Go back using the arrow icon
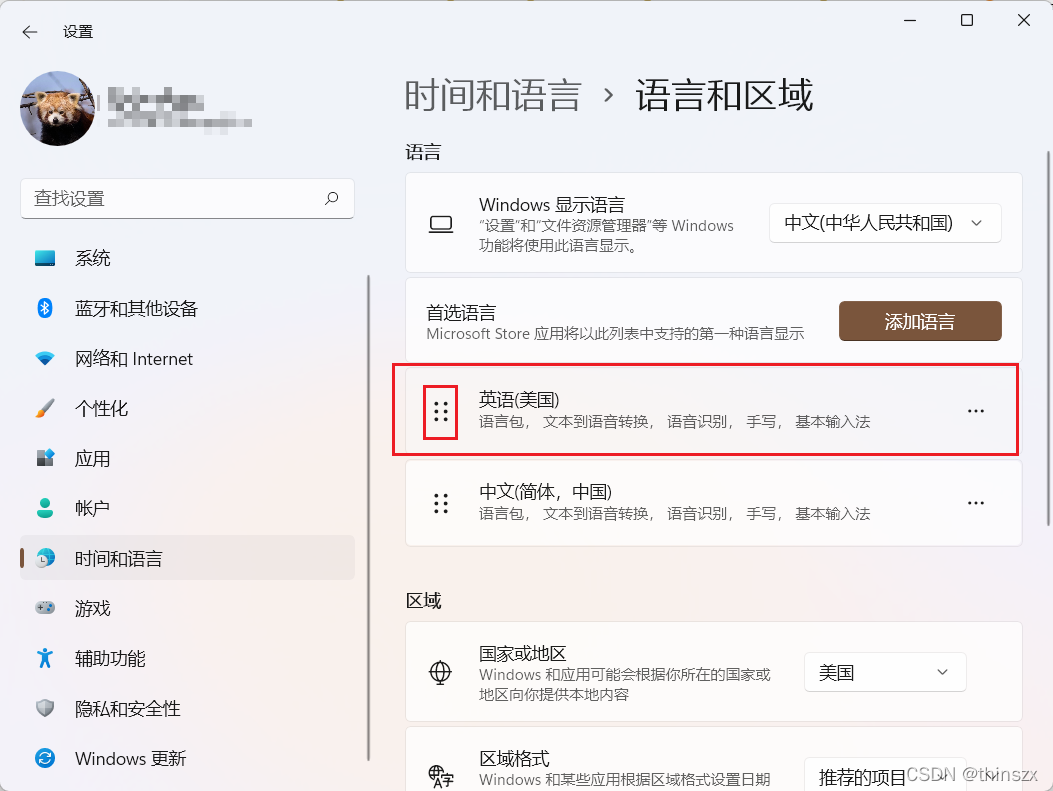1053x791 pixels. 30,32
